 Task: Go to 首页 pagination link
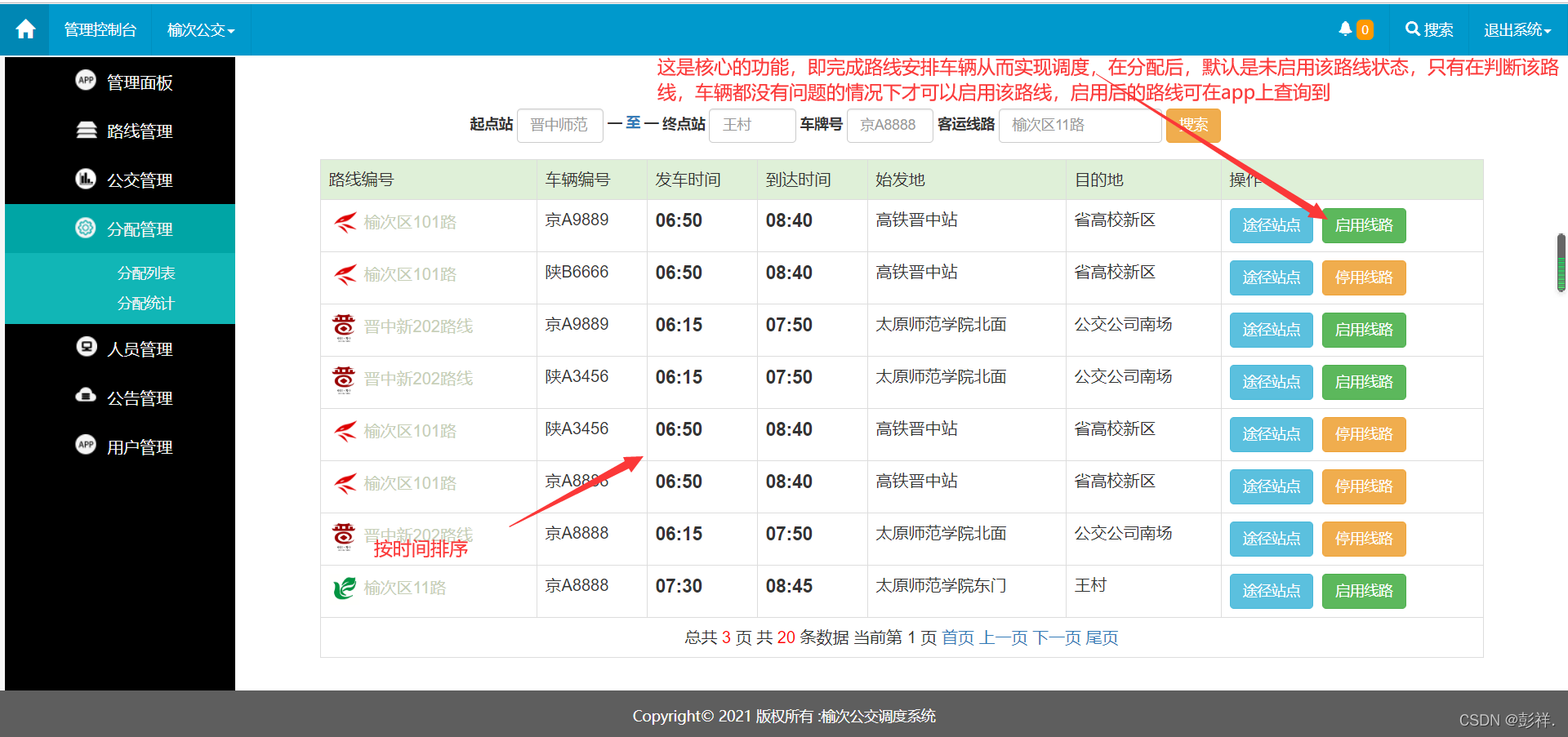(958, 637)
